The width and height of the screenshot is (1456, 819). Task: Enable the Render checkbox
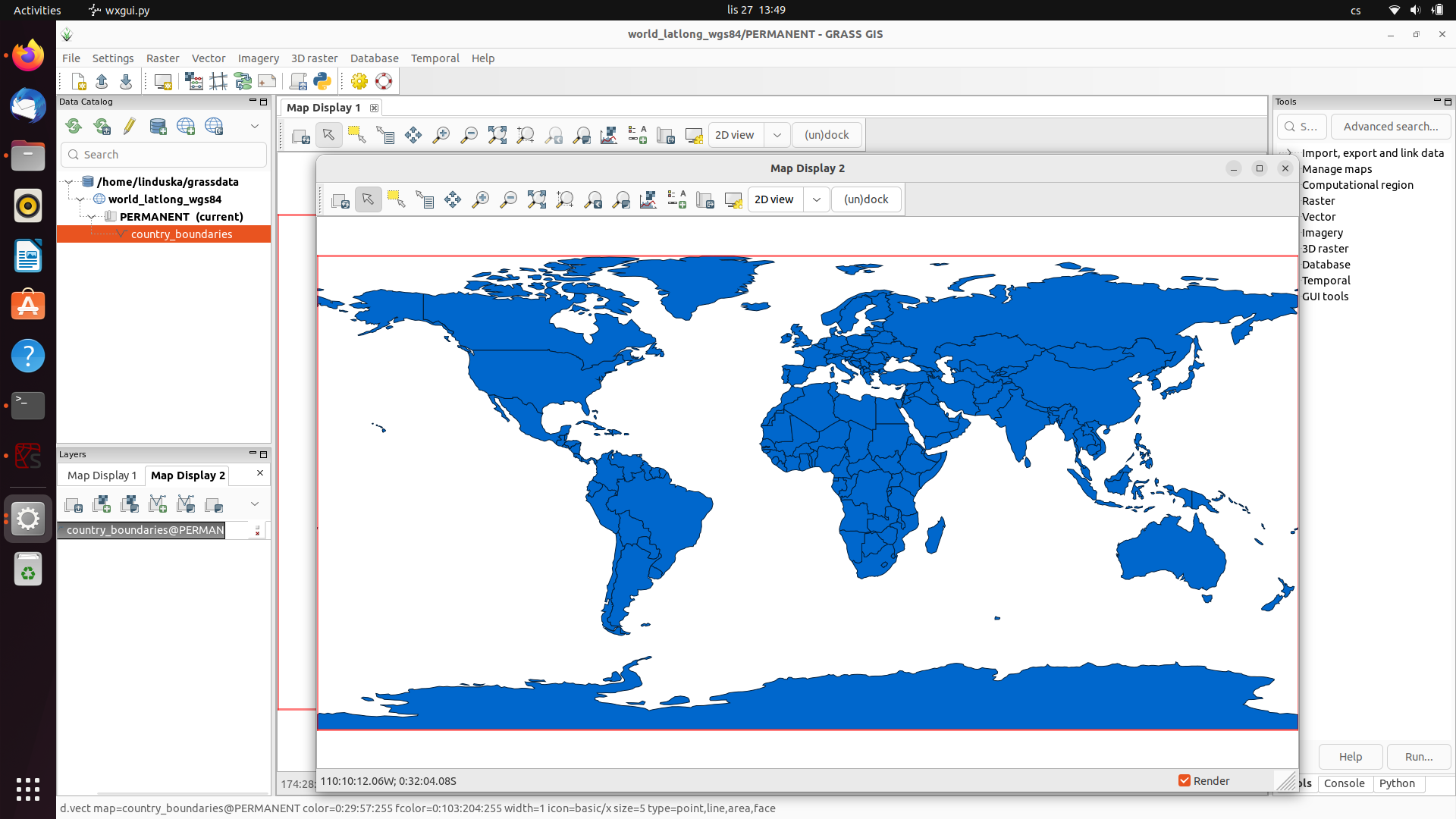pos(1185,780)
